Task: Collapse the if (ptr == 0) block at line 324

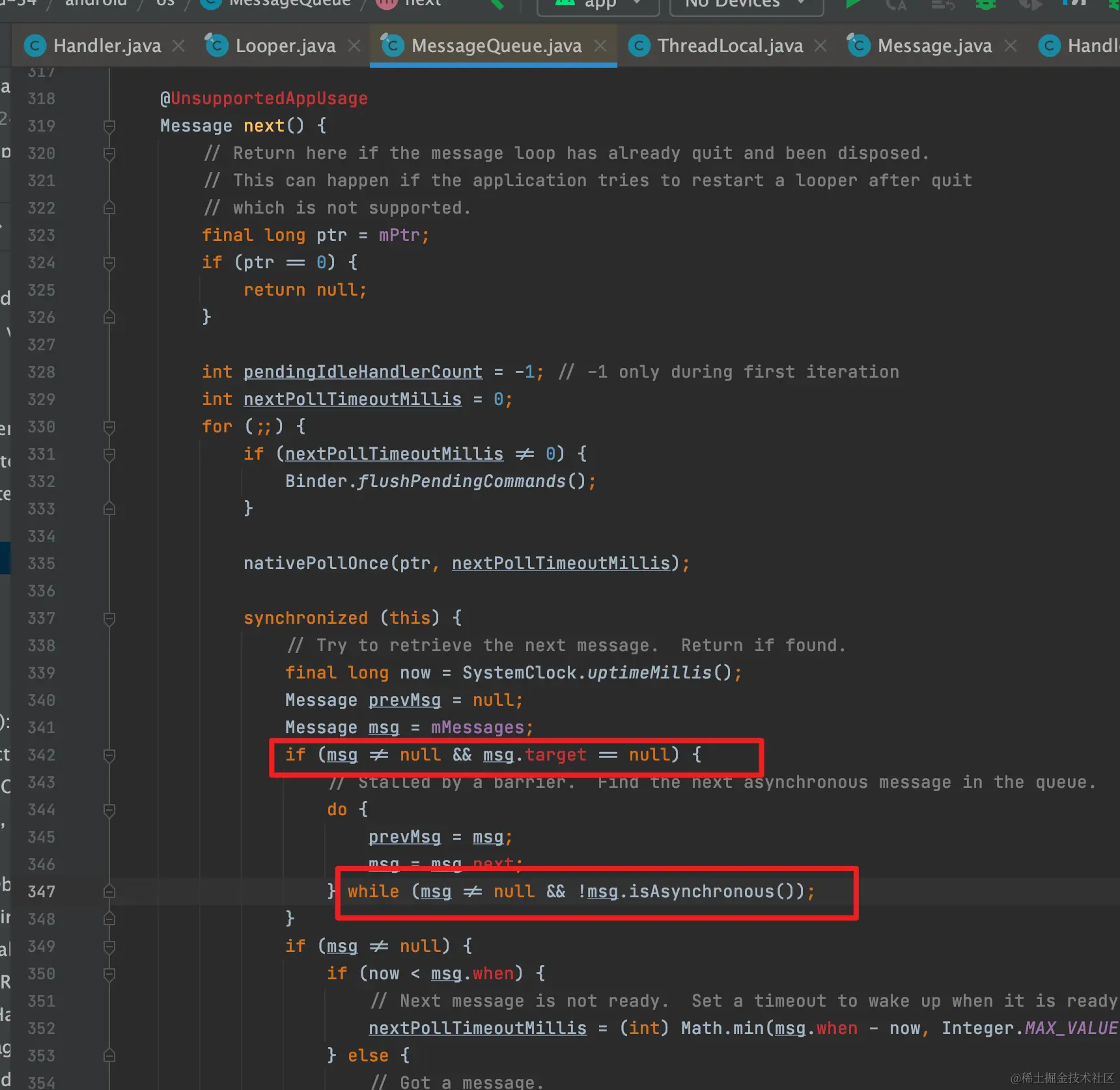Action: pos(109,262)
